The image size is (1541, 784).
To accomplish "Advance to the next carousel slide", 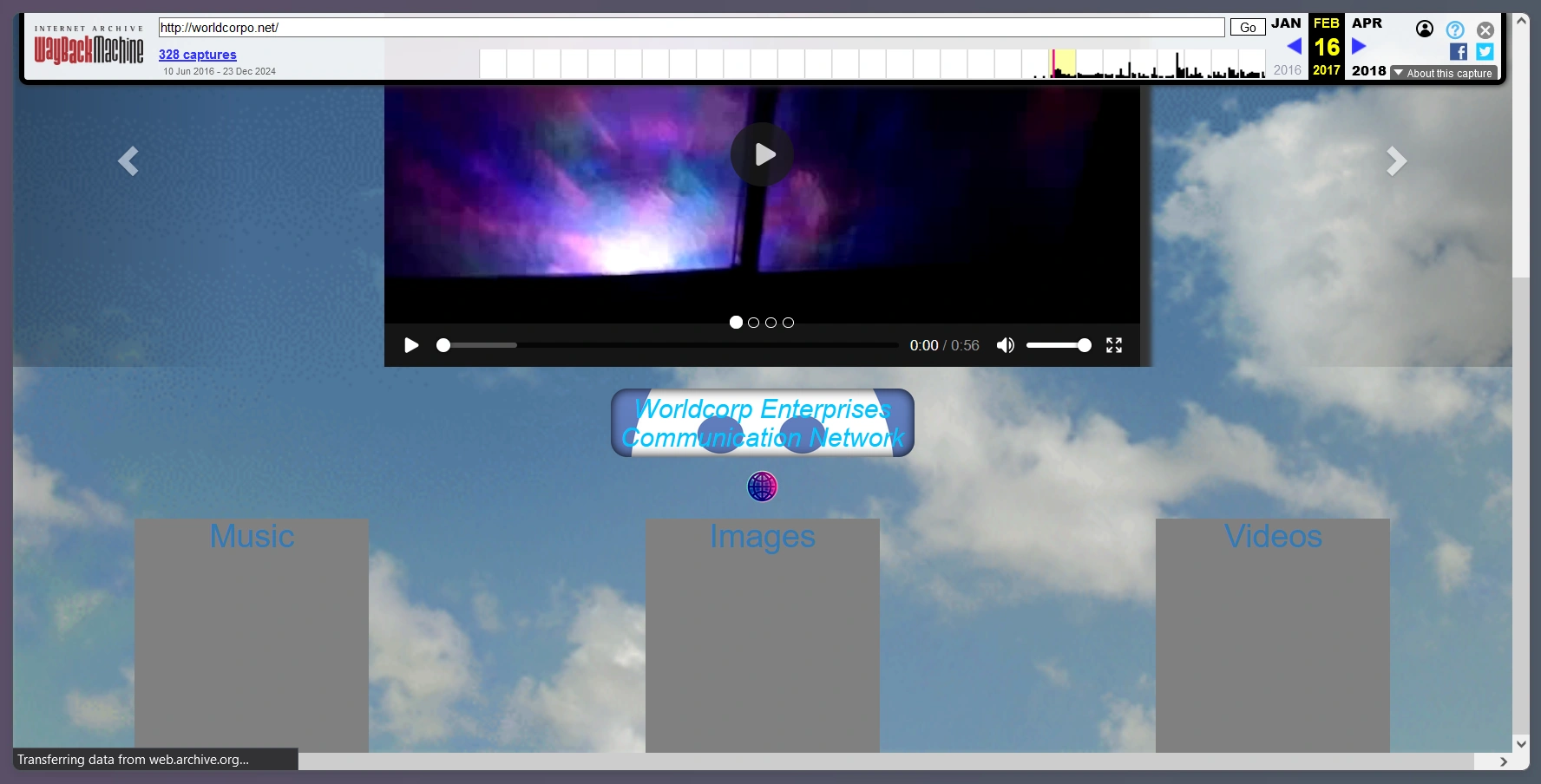I will pyautogui.click(x=1396, y=161).
